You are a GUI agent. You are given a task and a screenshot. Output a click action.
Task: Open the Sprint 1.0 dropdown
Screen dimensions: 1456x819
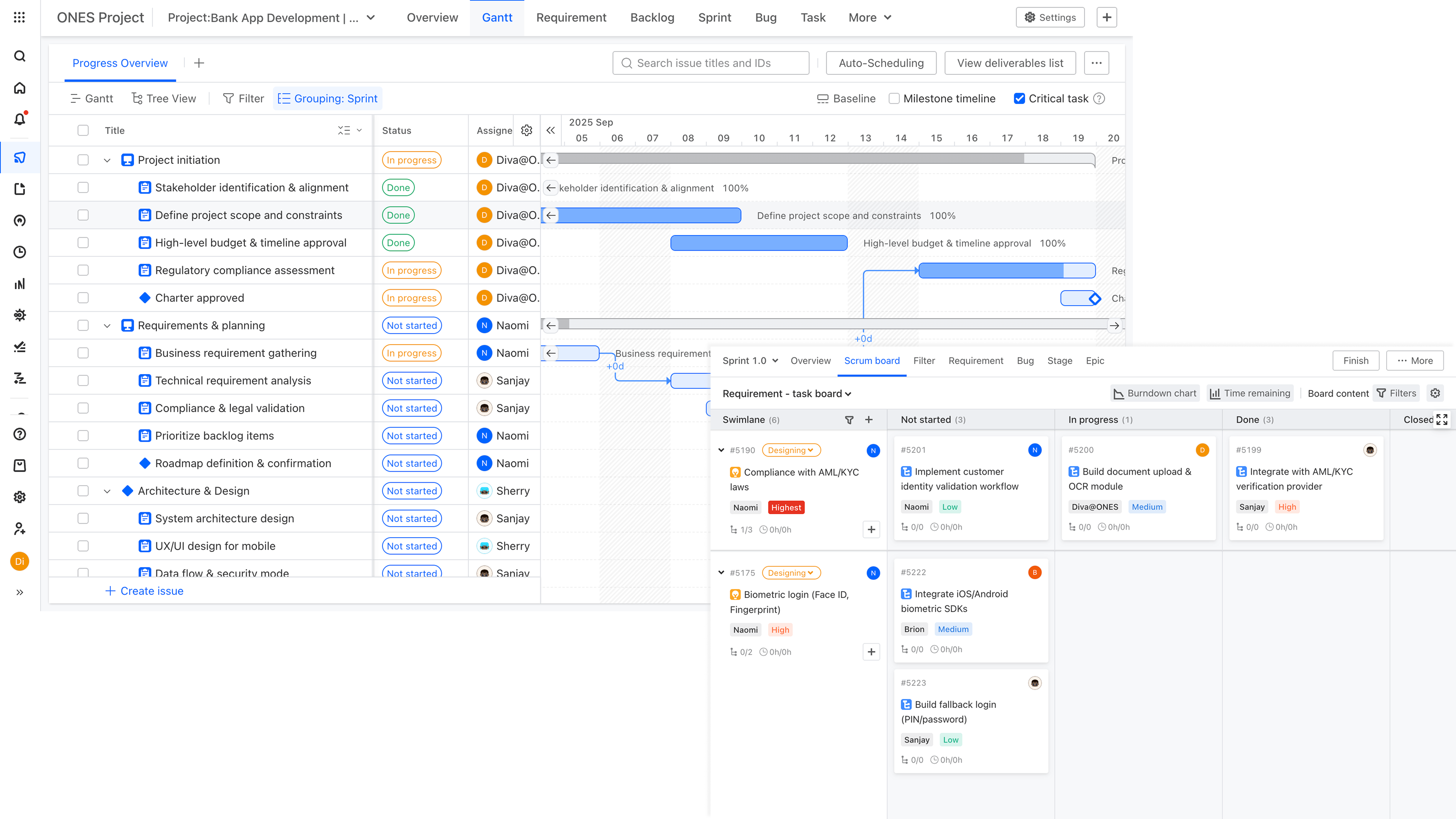coord(750,361)
